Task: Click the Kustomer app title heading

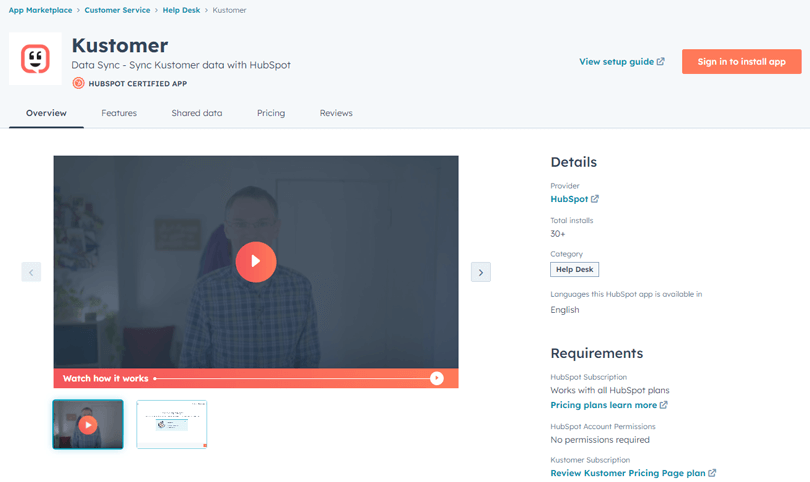Action: pos(120,45)
